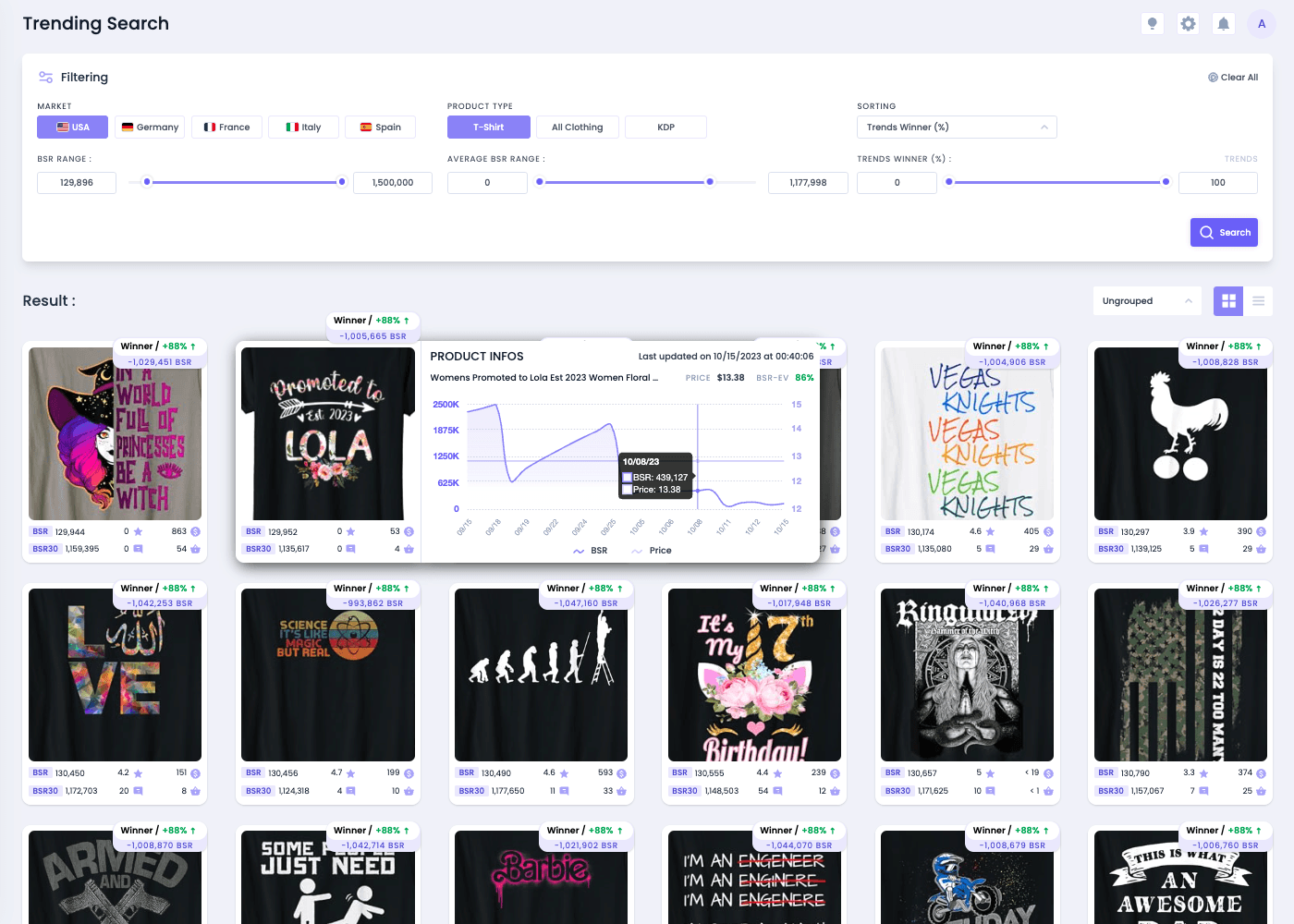Click the filtering sliders icon
1294x924 pixels.
click(45, 78)
